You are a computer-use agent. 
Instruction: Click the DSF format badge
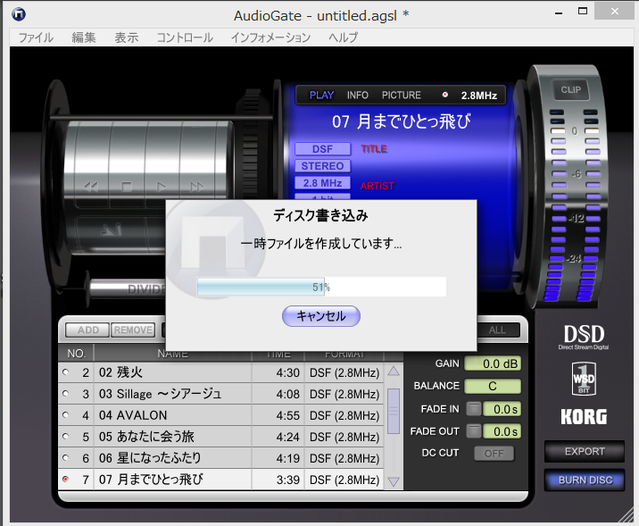coord(322,149)
